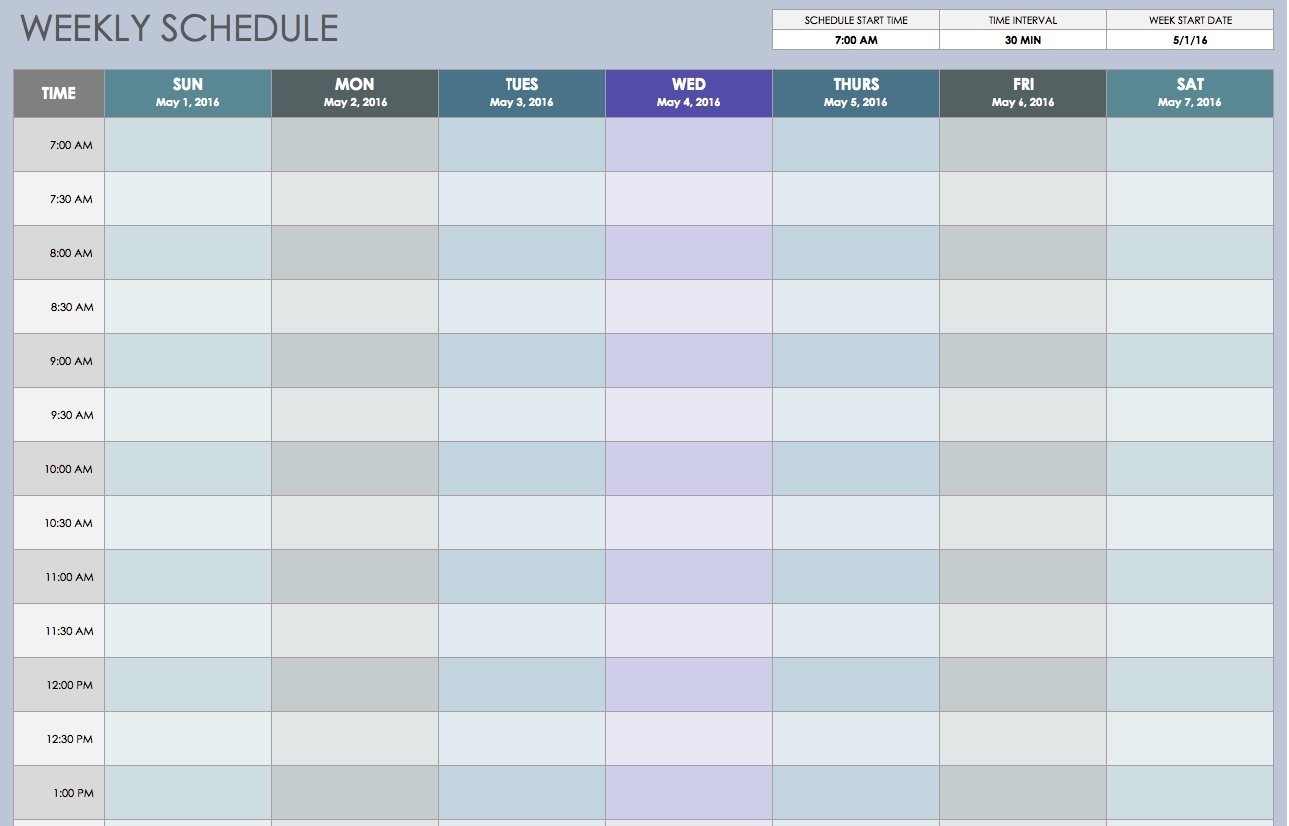Click the Friday 11:30 AM schedule cell

[1022, 631]
